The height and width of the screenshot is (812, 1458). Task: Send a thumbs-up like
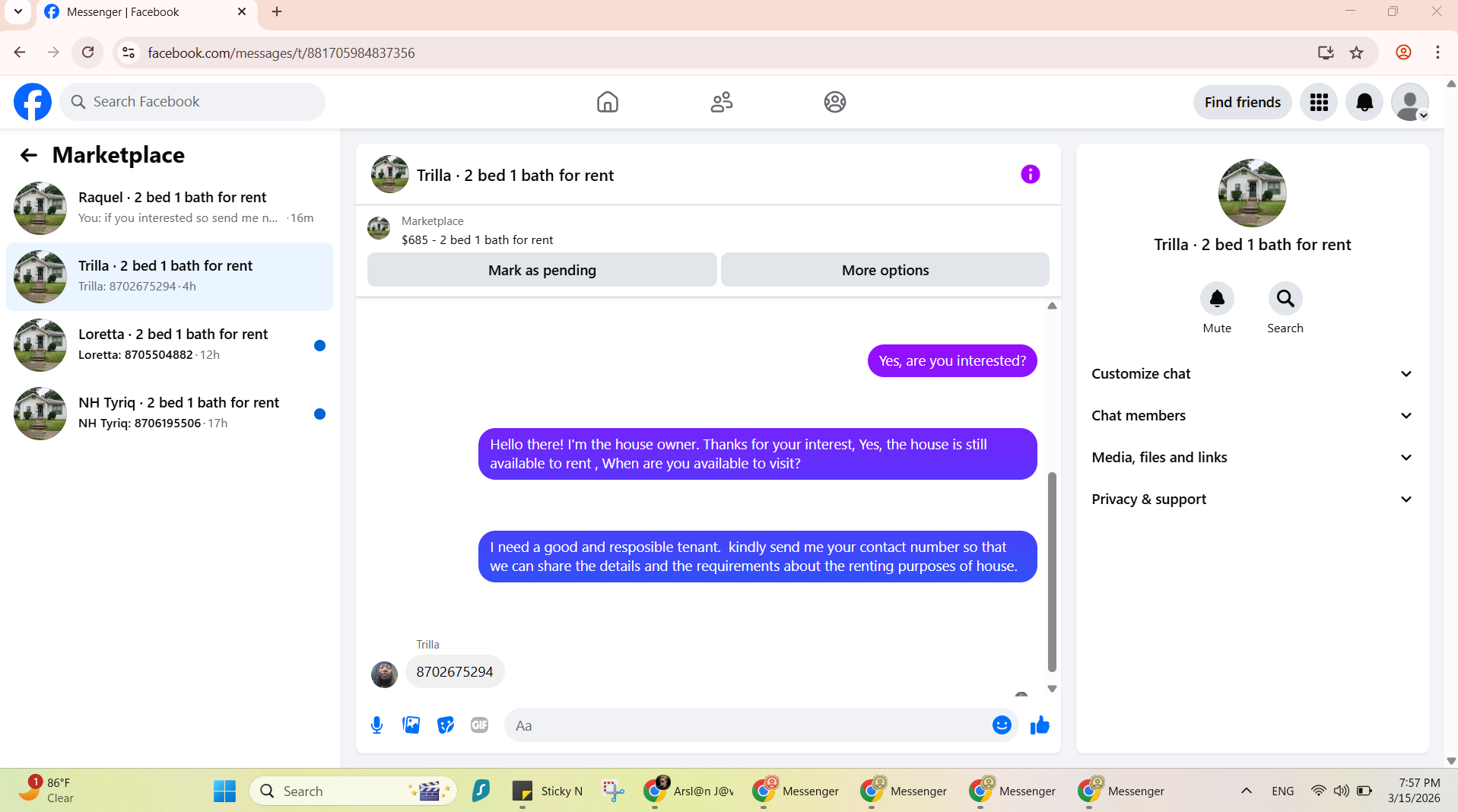point(1040,725)
